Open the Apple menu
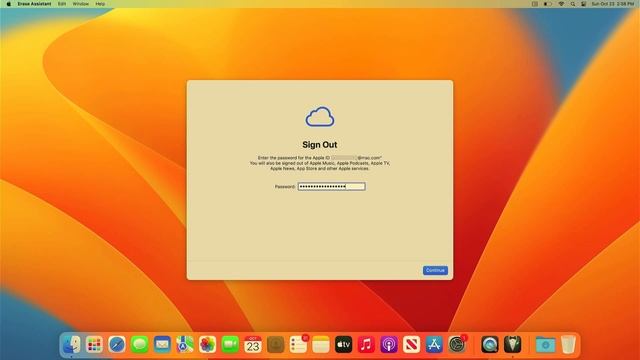The width and height of the screenshot is (640, 360). coord(9,4)
